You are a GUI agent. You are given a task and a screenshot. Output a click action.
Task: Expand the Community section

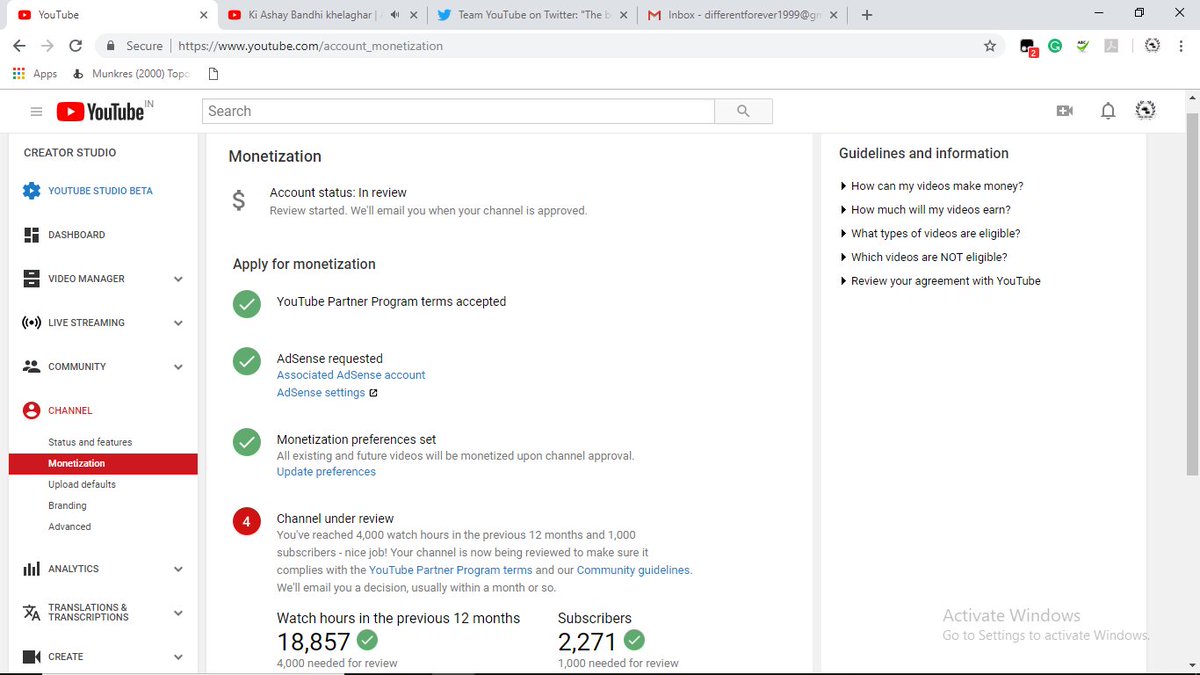[178, 367]
